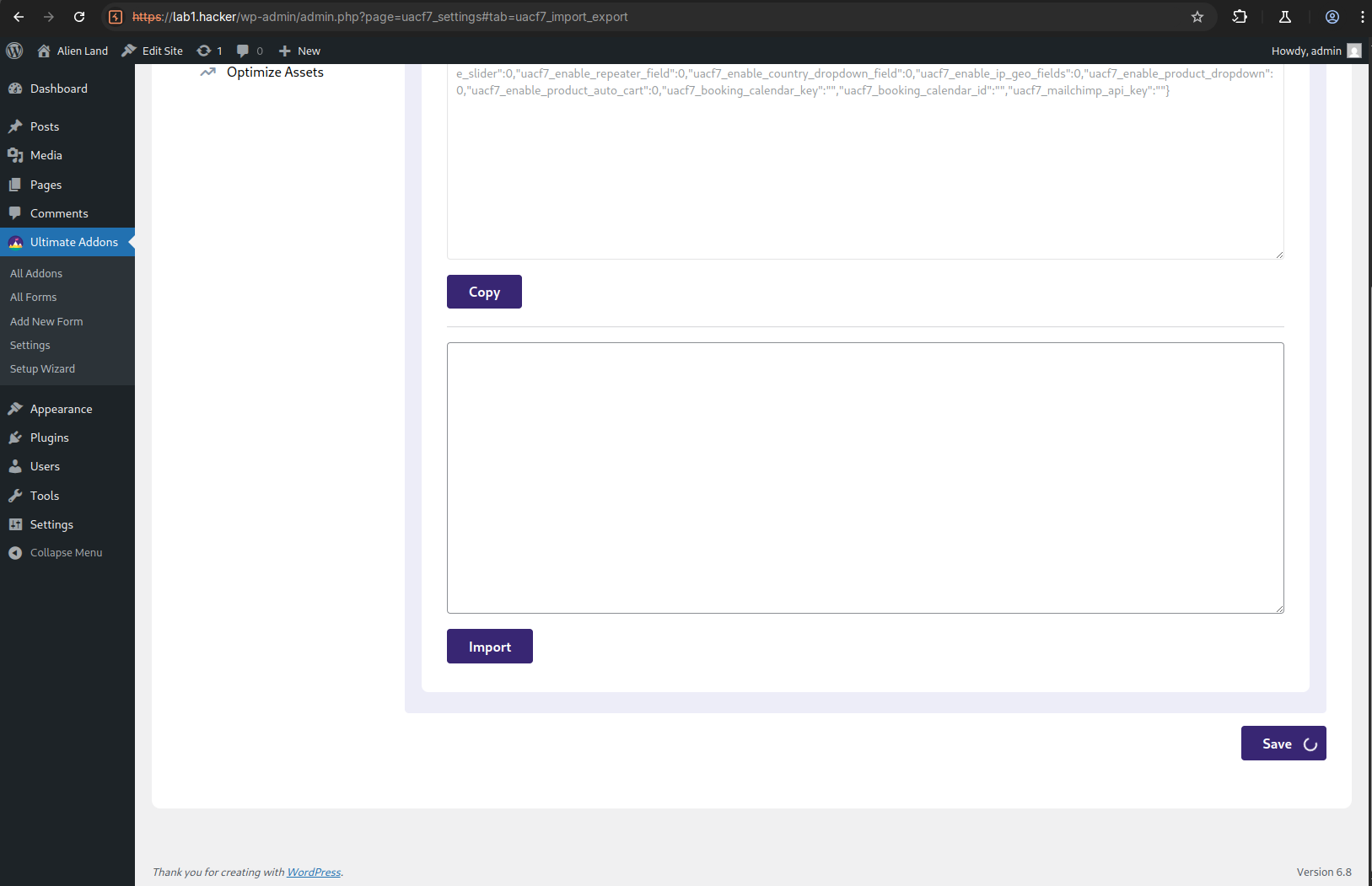Open the New content menu
1372x886 pixels.
click(x=299, y=51)
